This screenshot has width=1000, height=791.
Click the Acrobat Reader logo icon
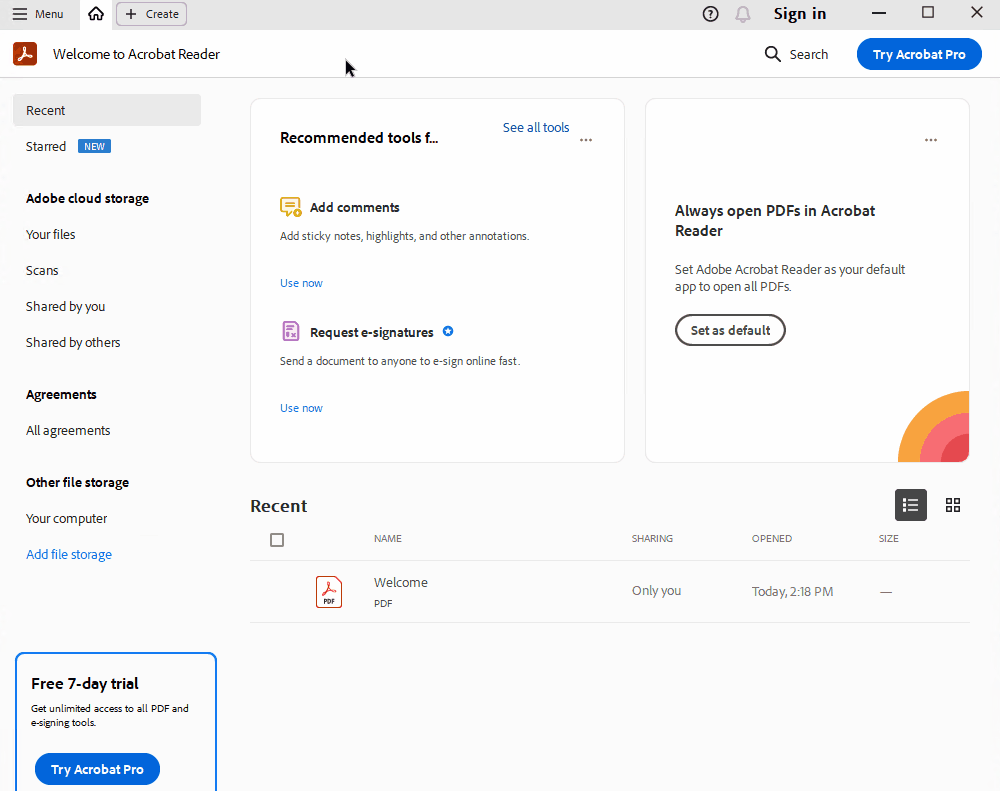[25, 54]
